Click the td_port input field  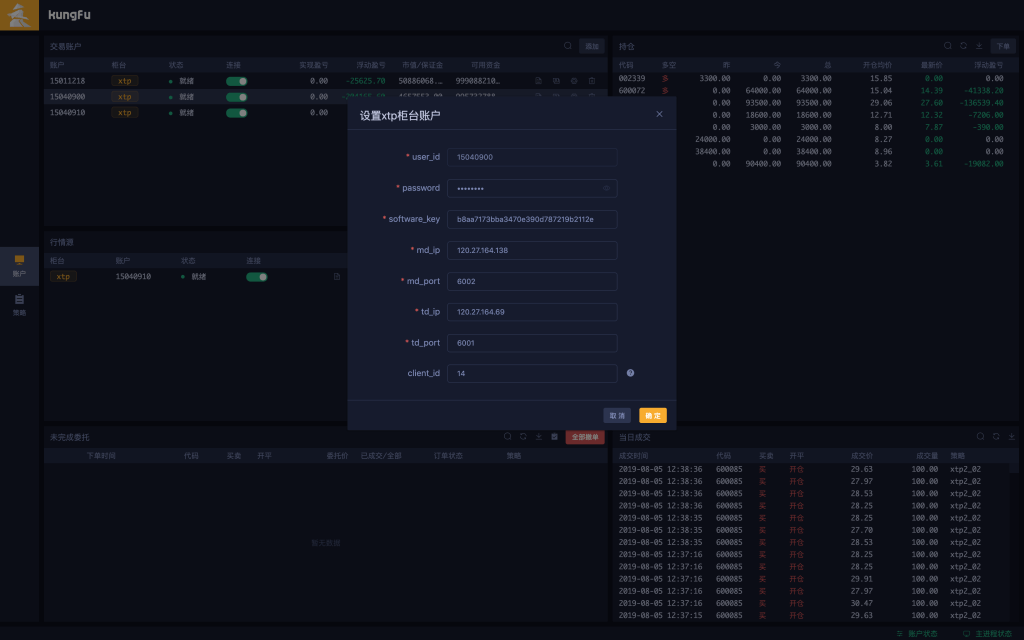pyautogui.click(x=532, y=343)
